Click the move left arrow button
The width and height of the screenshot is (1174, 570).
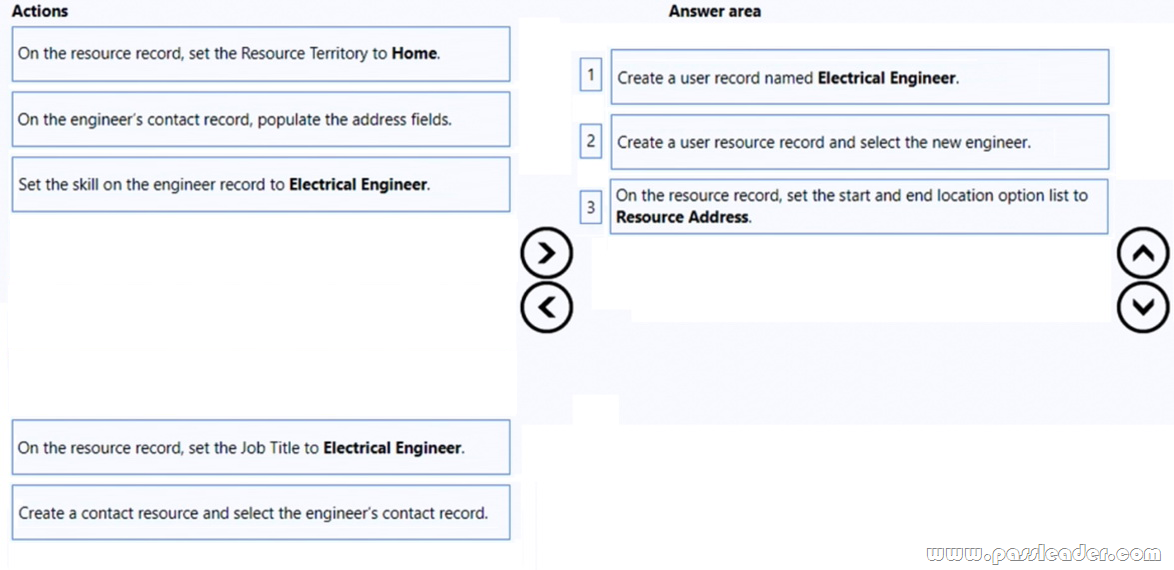tap(546, 306)
